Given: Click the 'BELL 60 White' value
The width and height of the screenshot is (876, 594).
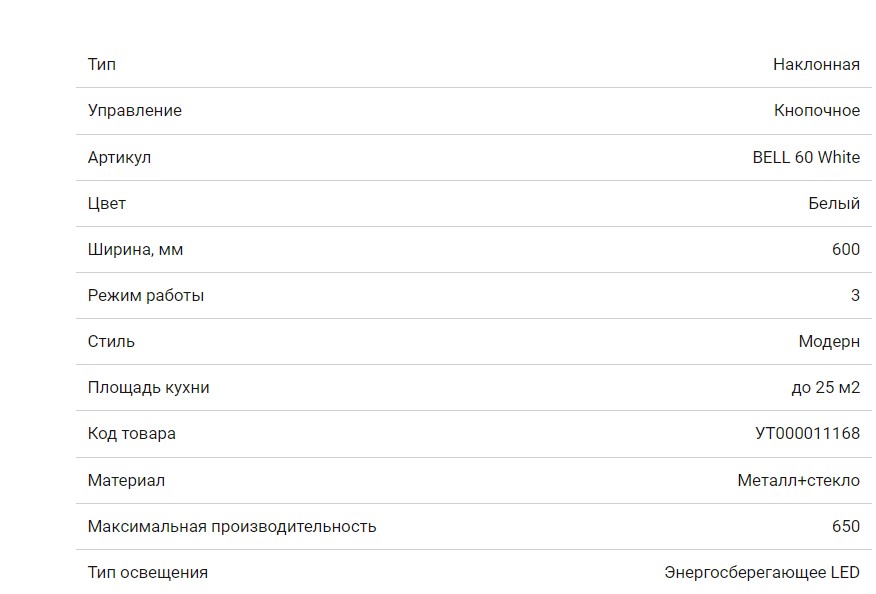Looking at the screenshot, I should pos(805,157).
